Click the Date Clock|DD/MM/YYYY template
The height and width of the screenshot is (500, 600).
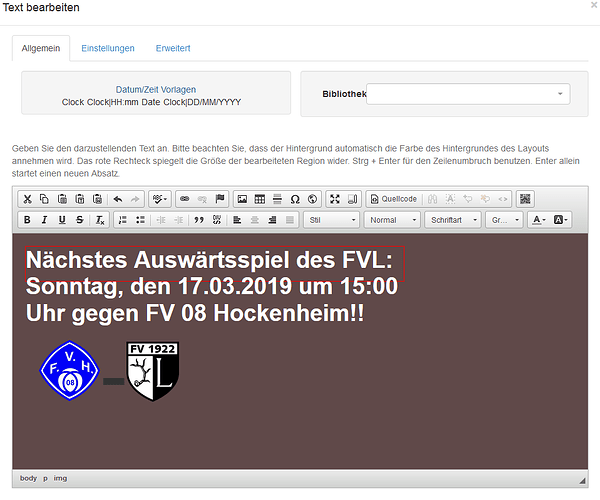click(191, 102)
